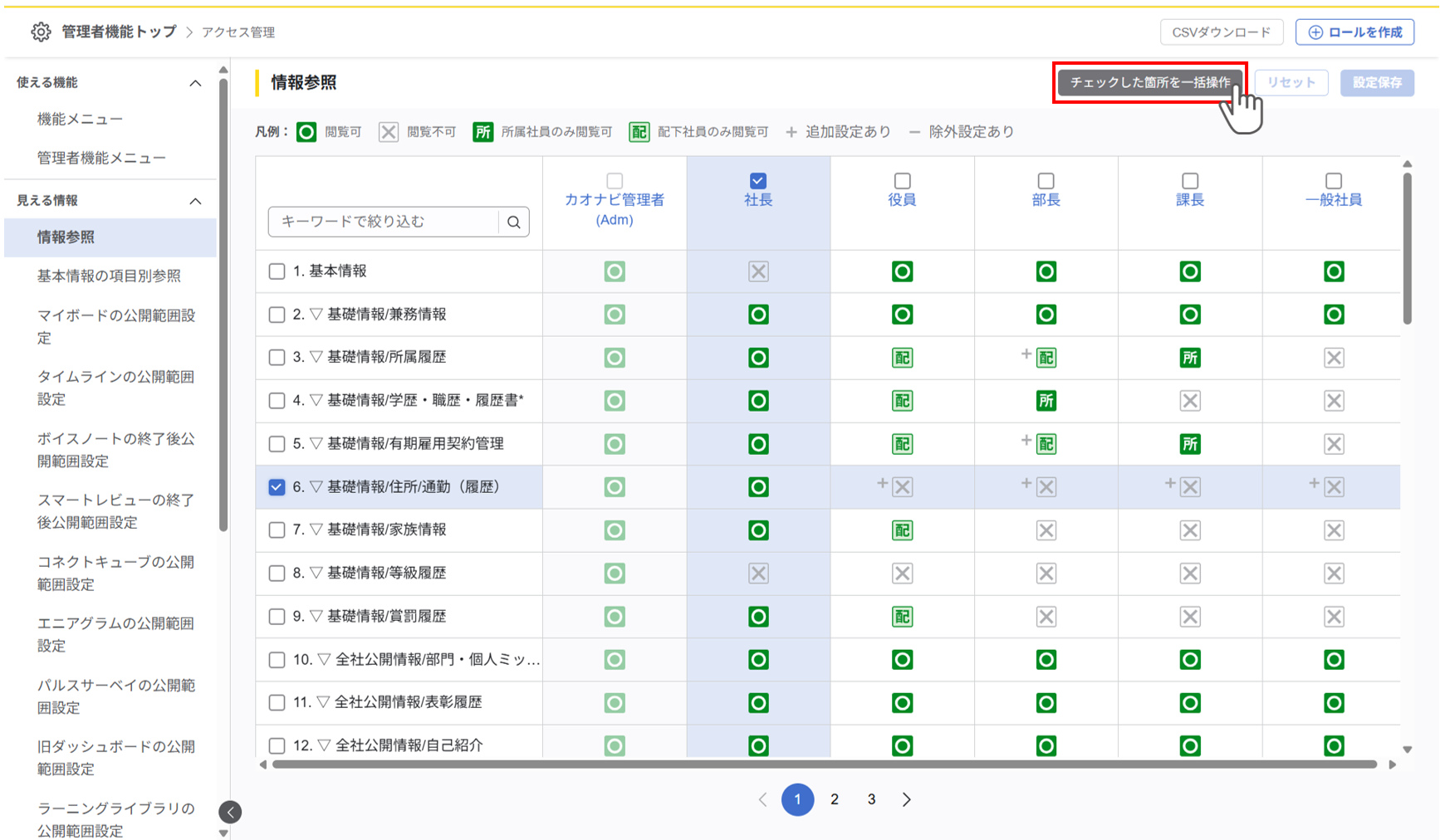Click 社長 X icon in row 8. 等級履歴
This screenshot has width=1440, height=840.
click(758, 574)
